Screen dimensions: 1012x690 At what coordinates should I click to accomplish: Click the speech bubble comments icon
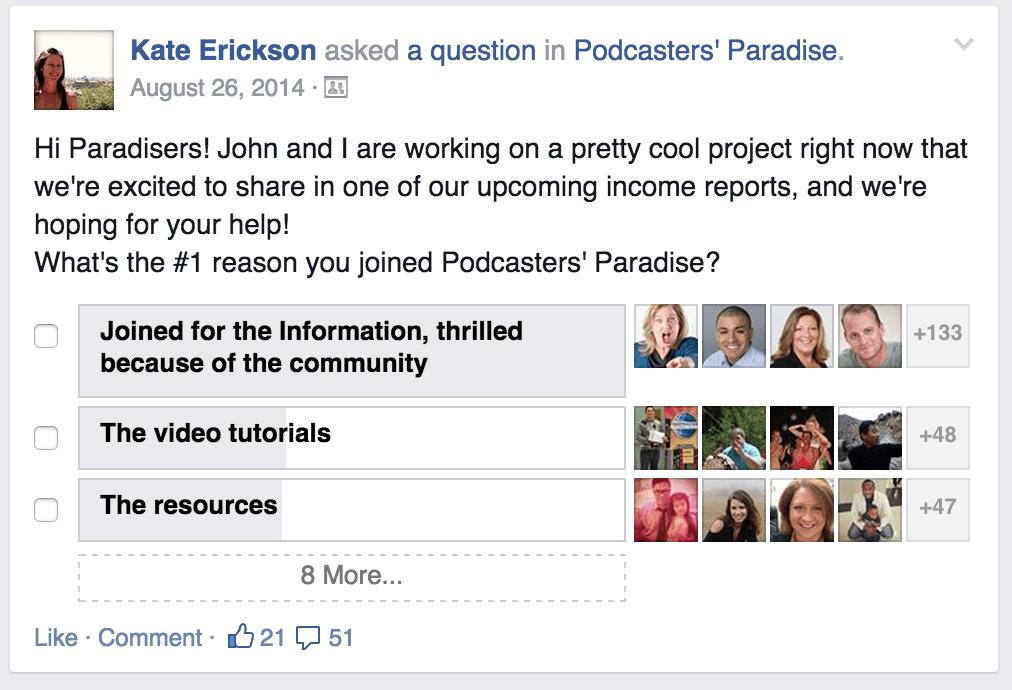click(x=308, y=638)
